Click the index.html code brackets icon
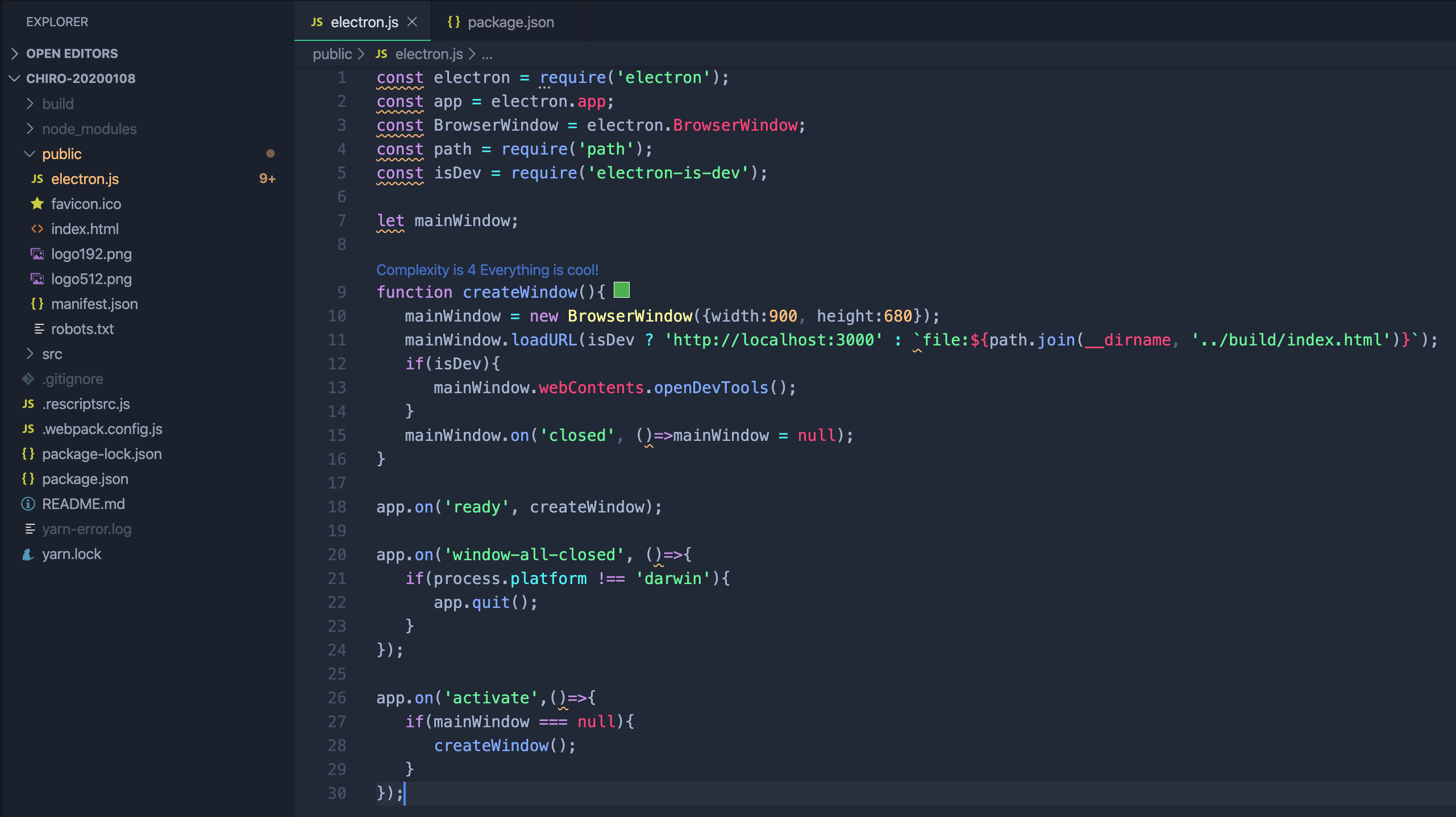Screen dimensions: 1456x817 tap(38, 228)
